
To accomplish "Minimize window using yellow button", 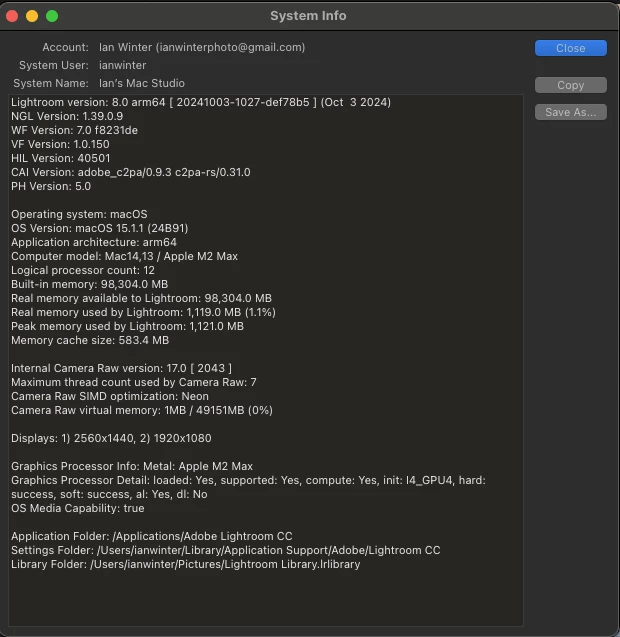I will (x=32, y=16).
